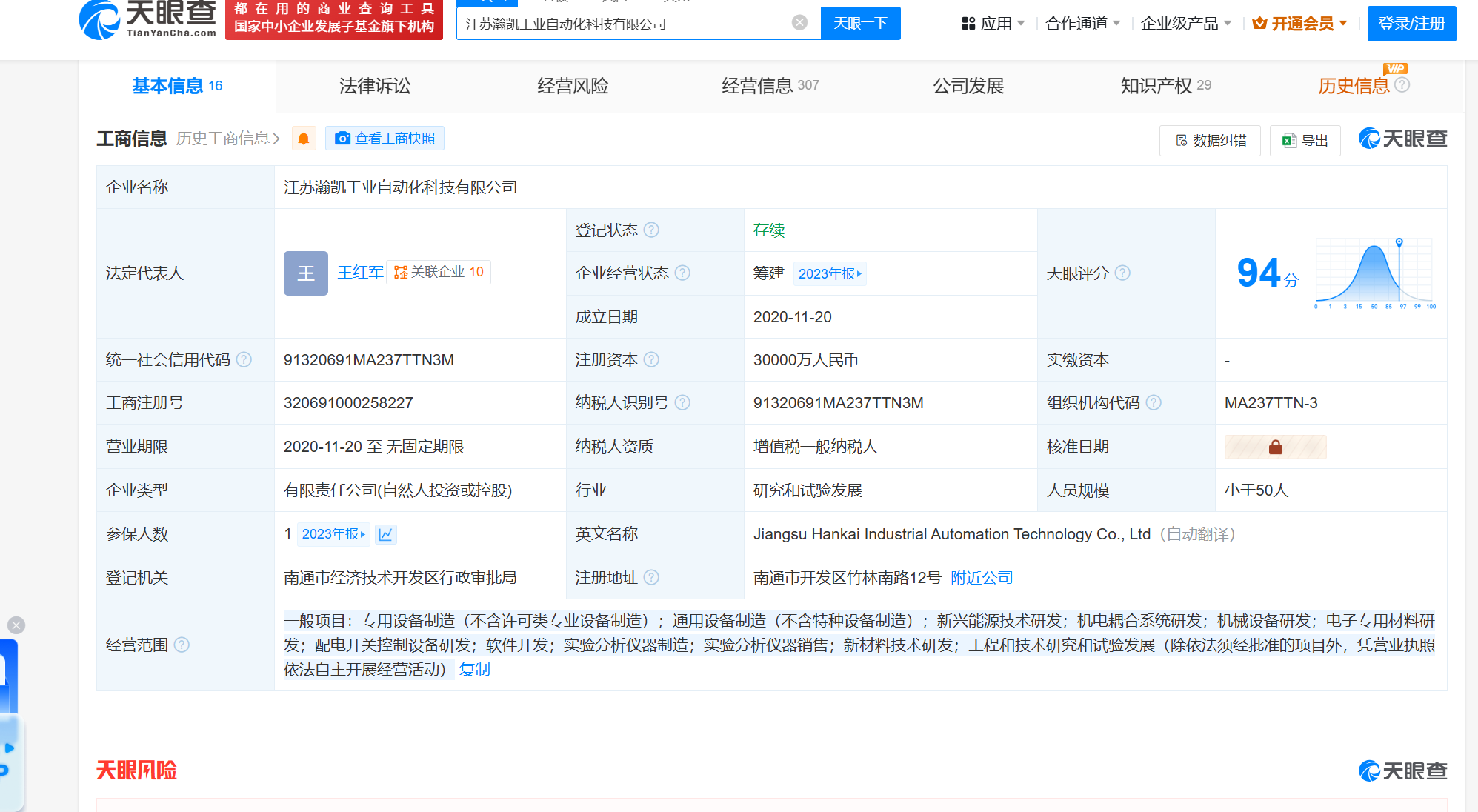
Task: Click the 30000万人民币 registered capital value
Action: (x=805, y=360)
